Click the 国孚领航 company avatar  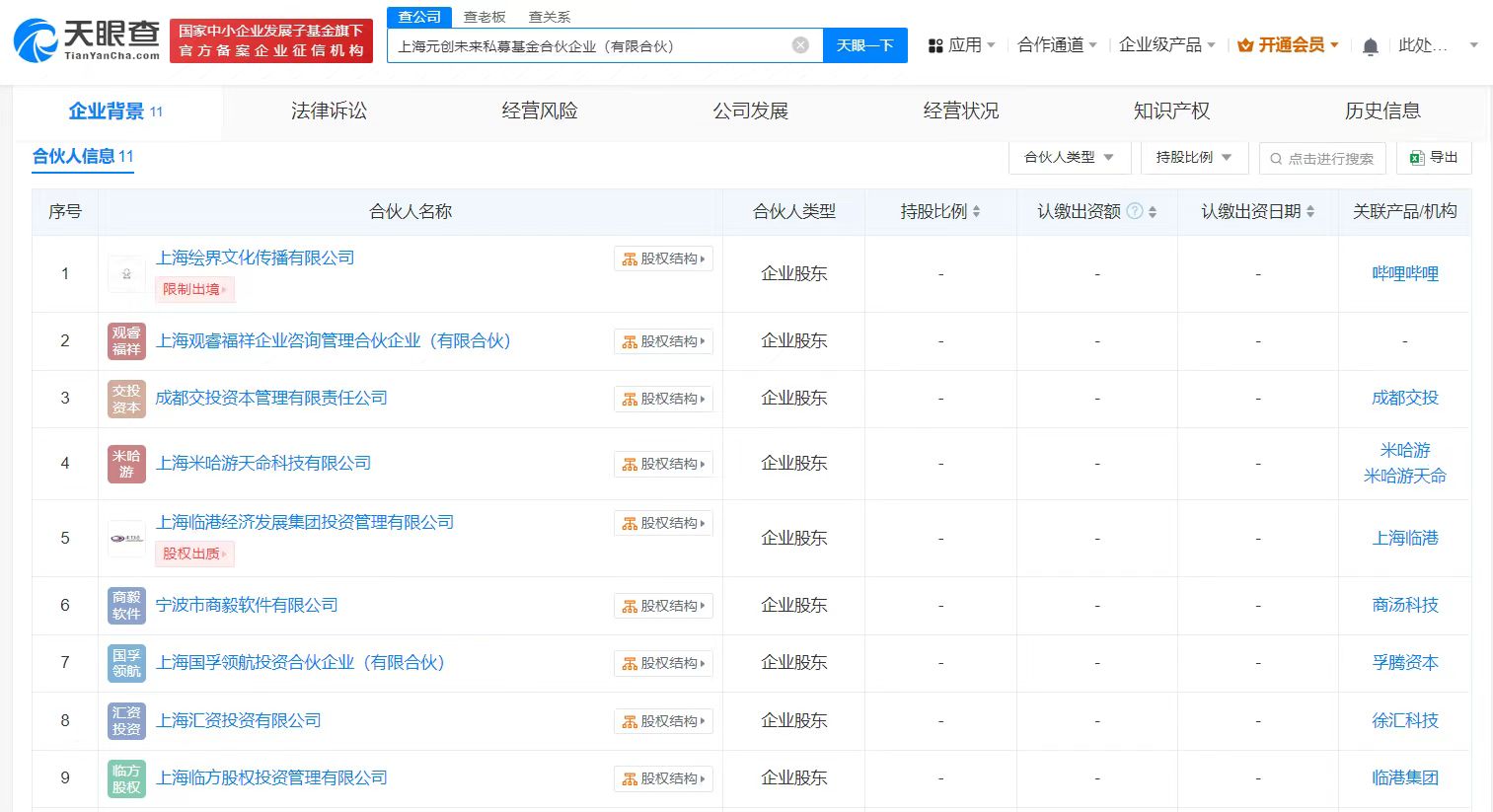coord(126,663)
